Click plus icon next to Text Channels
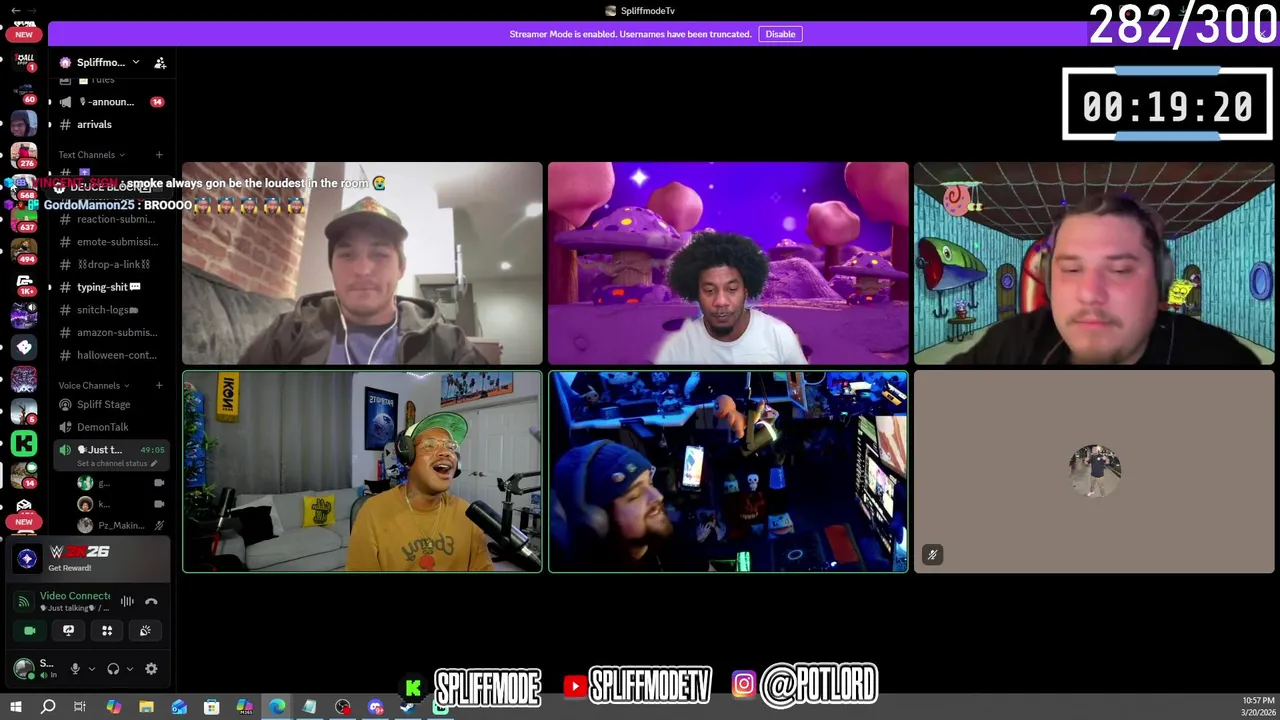This screenshot has height=720, width=1280. tap(159, 155)
